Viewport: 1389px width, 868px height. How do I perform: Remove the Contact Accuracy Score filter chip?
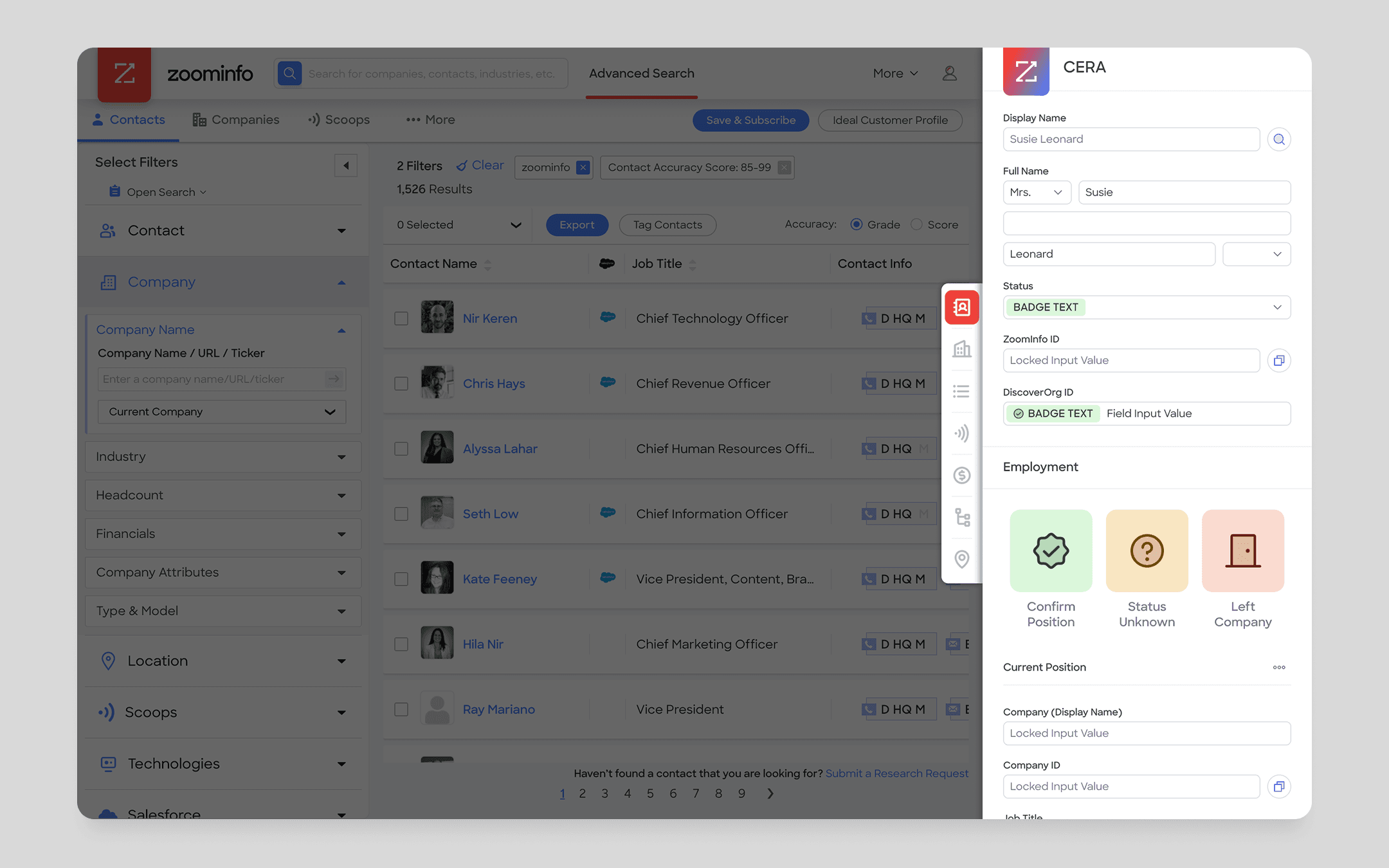coord(785,168)
